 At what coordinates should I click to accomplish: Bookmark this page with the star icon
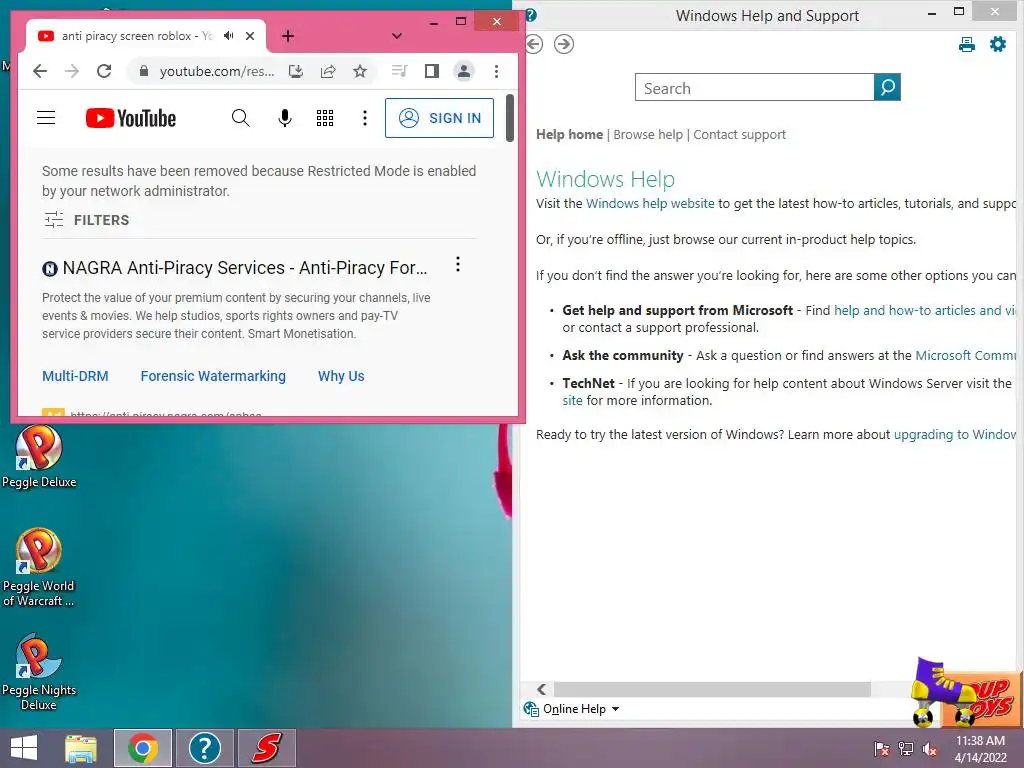tap(360, 71)
